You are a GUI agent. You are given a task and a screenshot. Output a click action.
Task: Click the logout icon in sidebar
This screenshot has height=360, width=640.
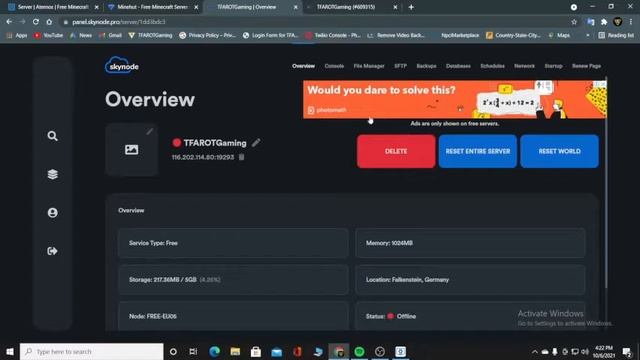point(52,251)
